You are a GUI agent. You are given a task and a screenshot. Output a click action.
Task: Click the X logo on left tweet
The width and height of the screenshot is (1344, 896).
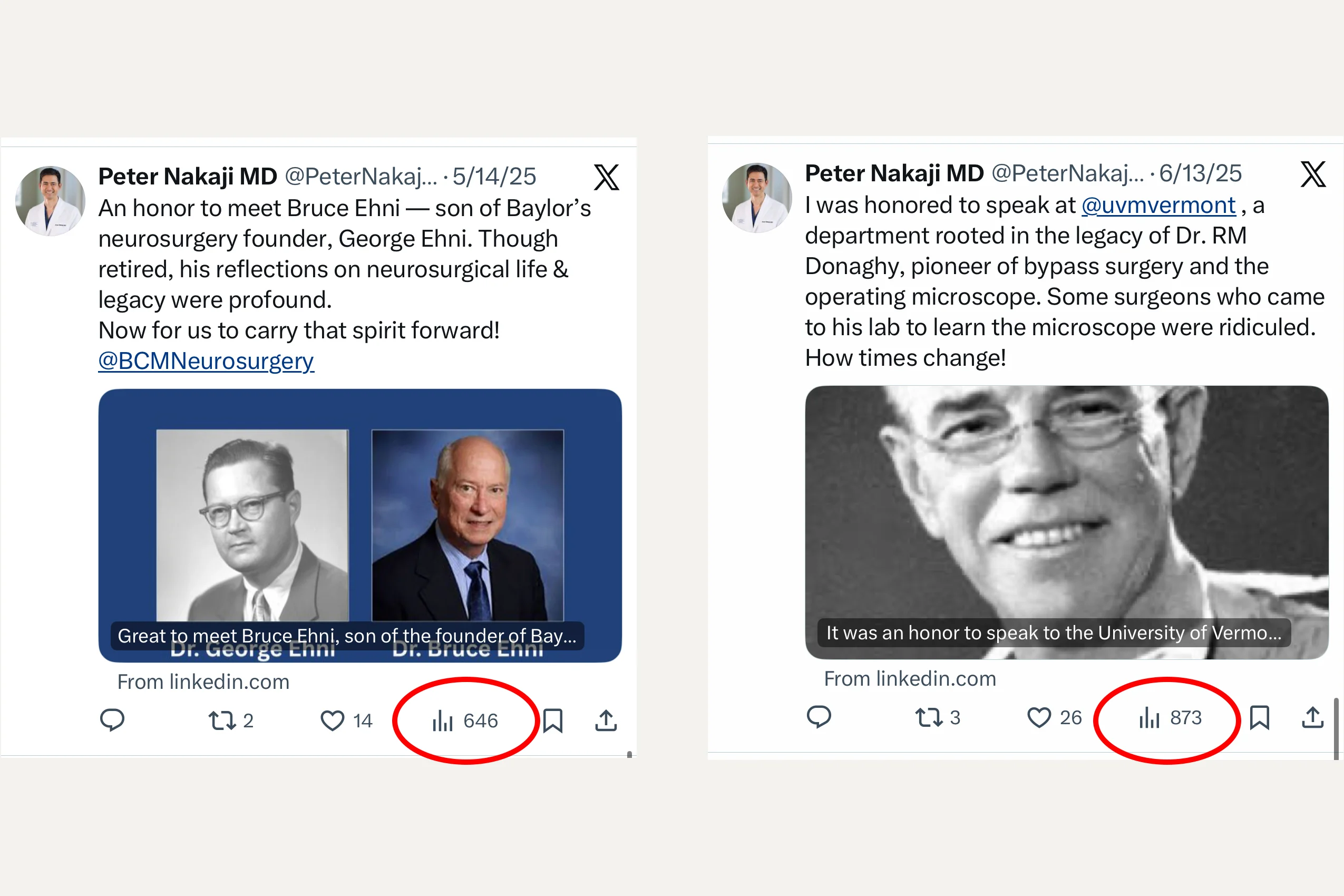click(606, 177)
